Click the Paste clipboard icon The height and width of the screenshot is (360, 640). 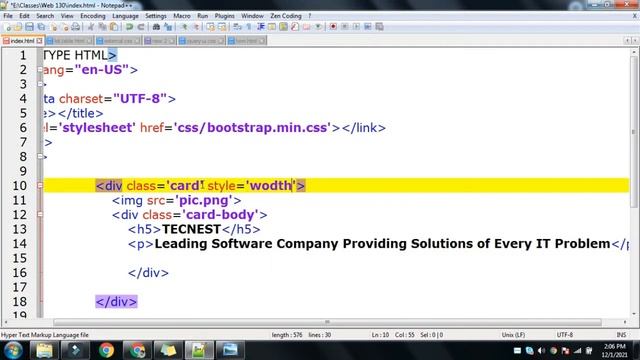[x=114, y=27]
